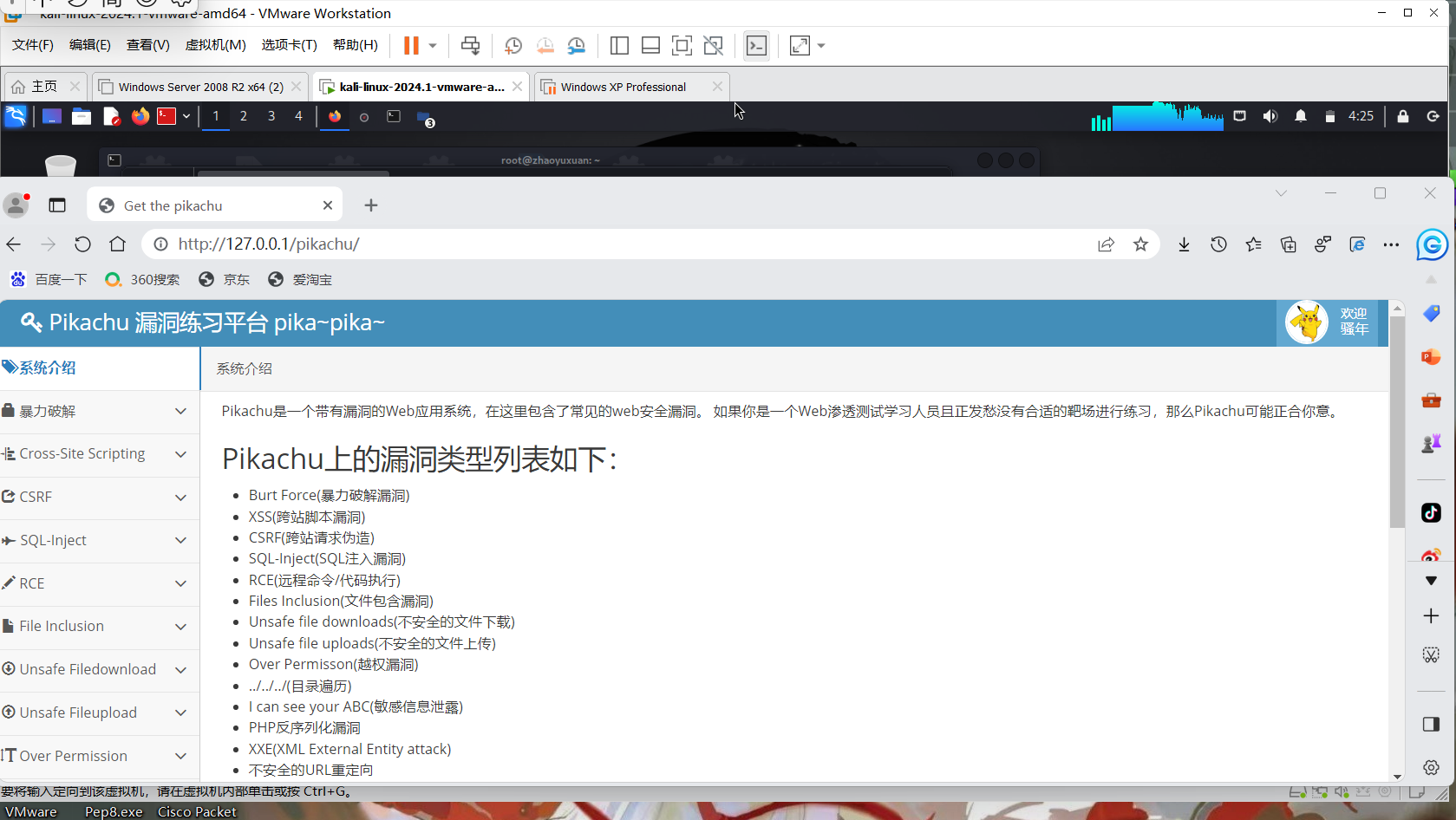Open a new browser tab with plus
Viewport: 1456px width, 820px height.
pos(371,205)
